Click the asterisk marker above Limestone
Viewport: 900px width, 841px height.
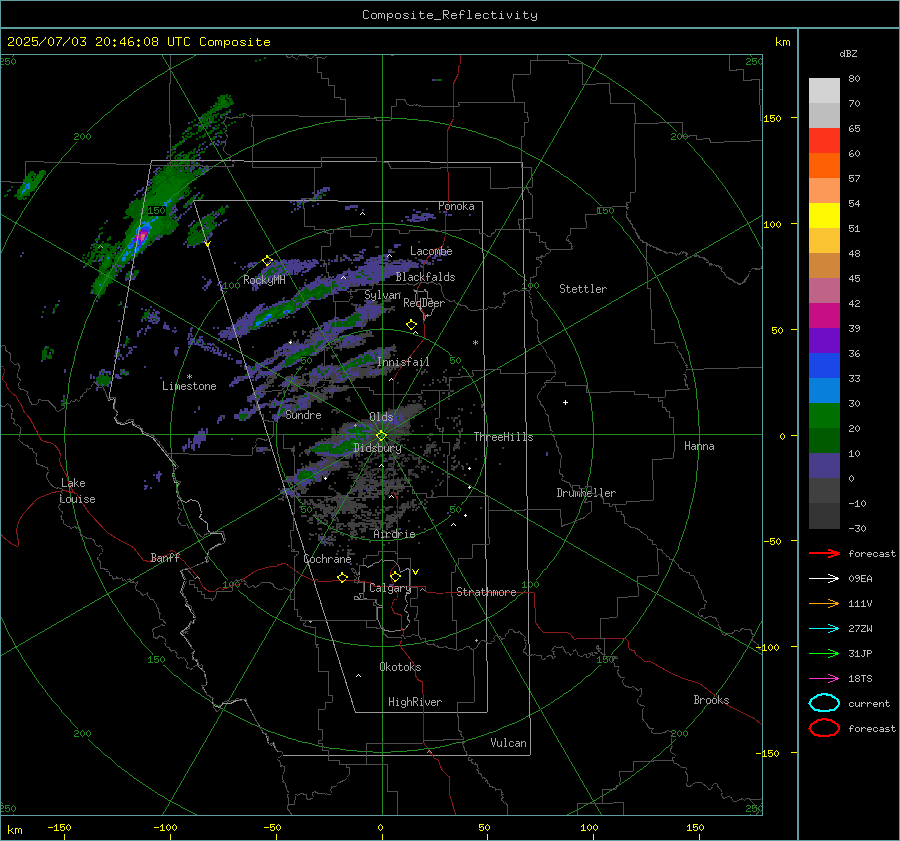[x=189, y=377]
